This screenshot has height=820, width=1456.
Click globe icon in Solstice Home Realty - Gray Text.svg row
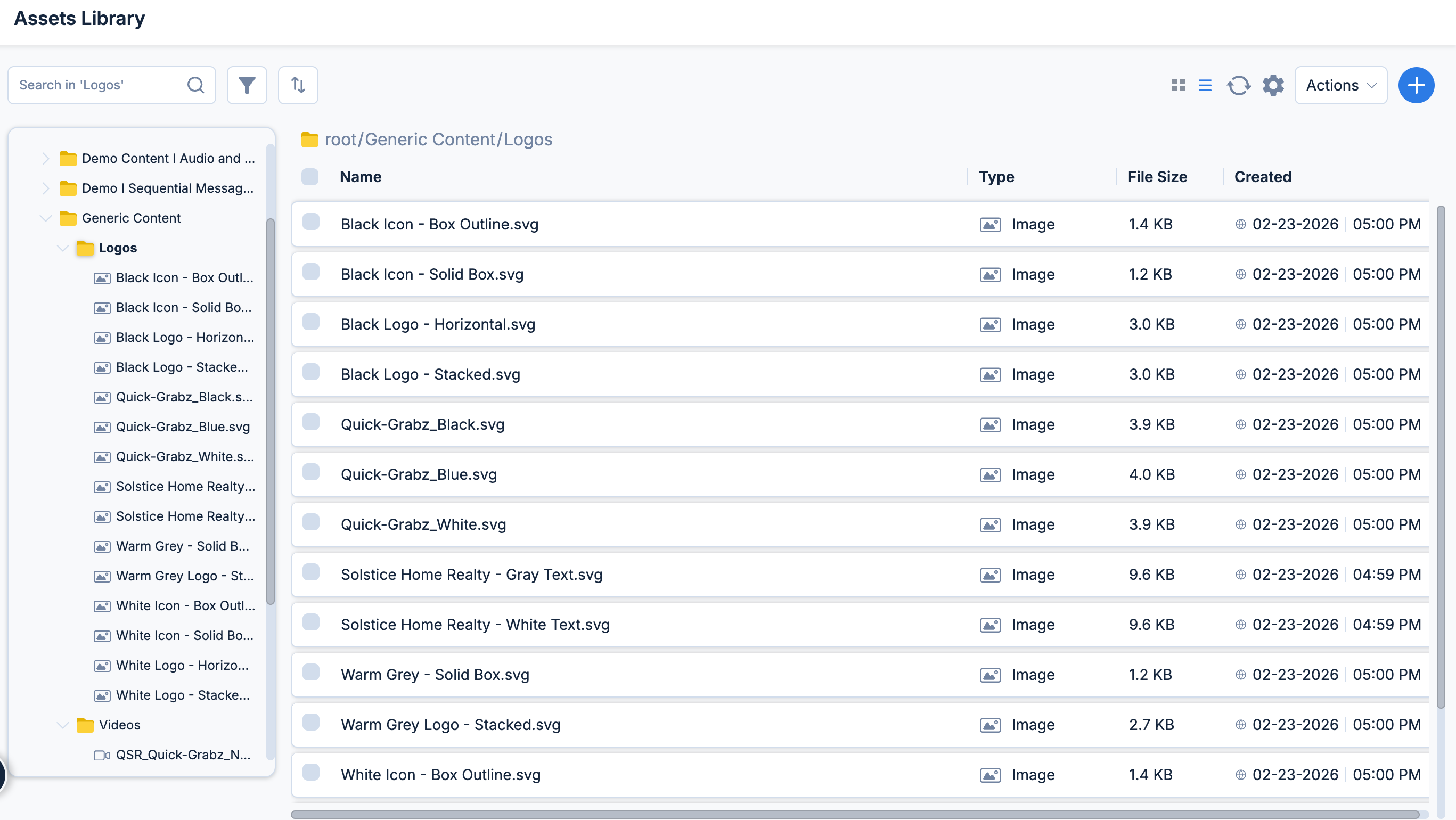pyautogui.click(x=1241, y=575)
